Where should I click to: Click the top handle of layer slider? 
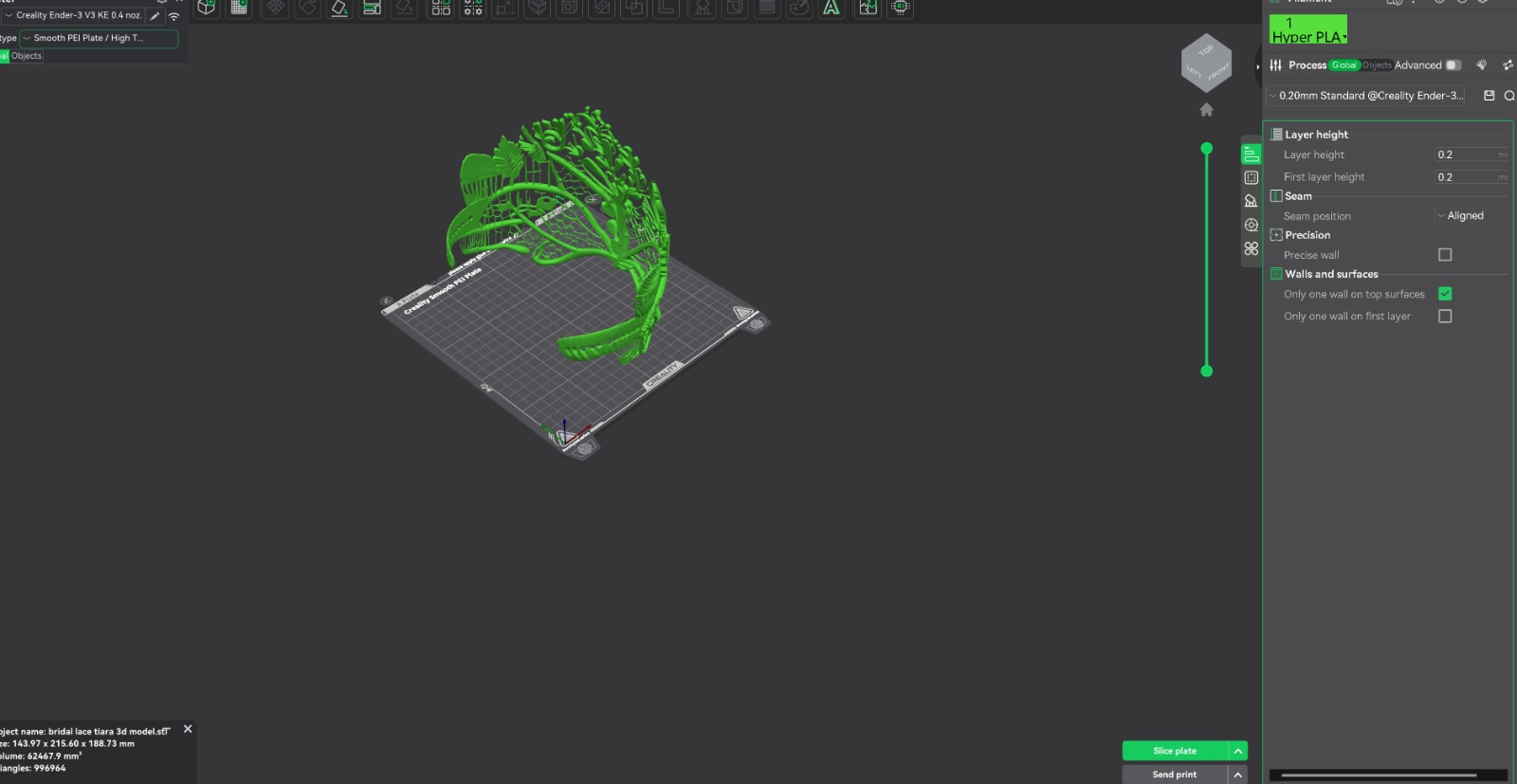point(1206,149)
